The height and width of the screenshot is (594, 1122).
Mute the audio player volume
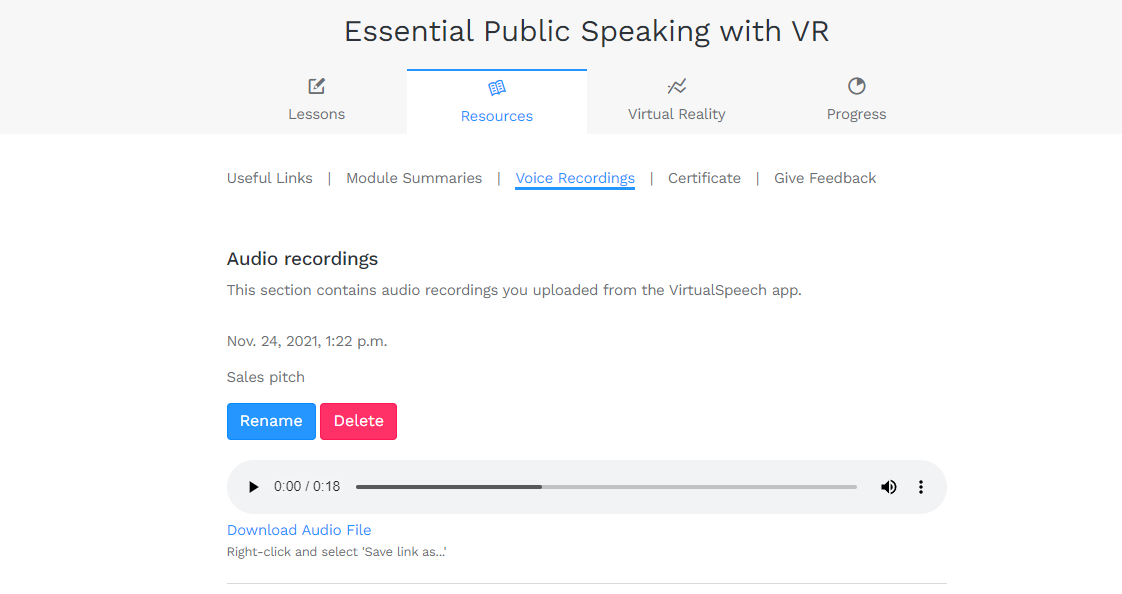[x=888, y=487]
